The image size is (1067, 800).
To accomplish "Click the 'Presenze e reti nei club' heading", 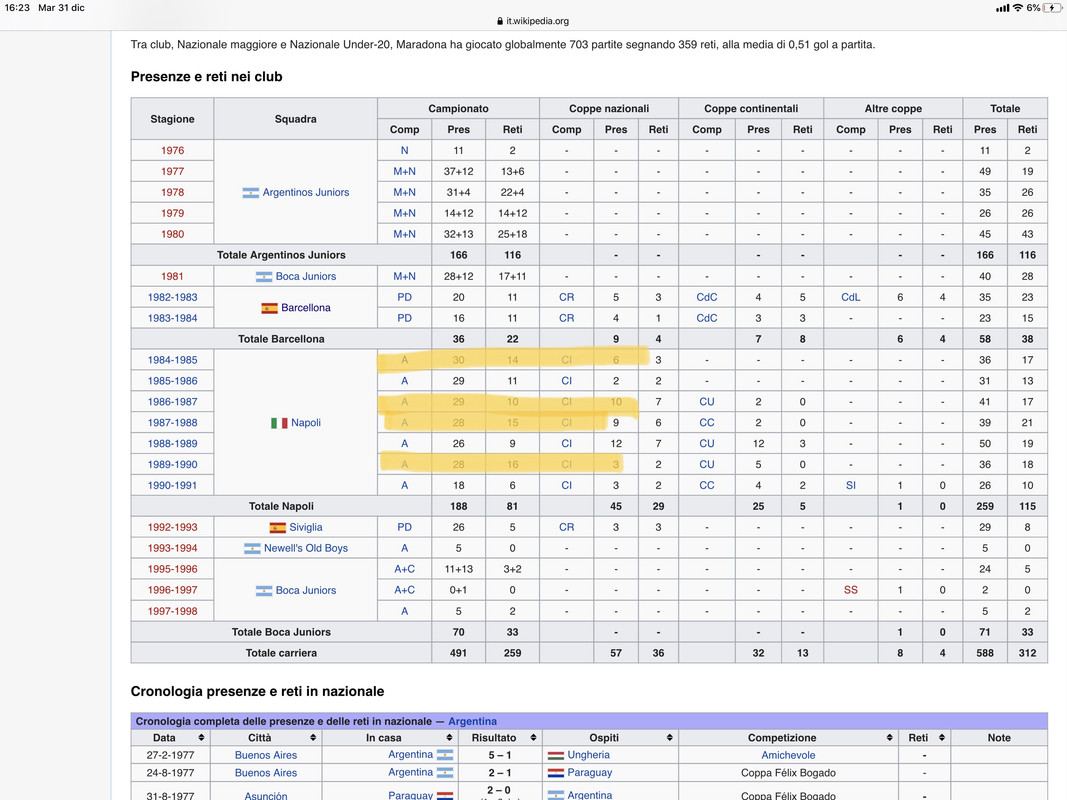I will [x=206, y=77].
